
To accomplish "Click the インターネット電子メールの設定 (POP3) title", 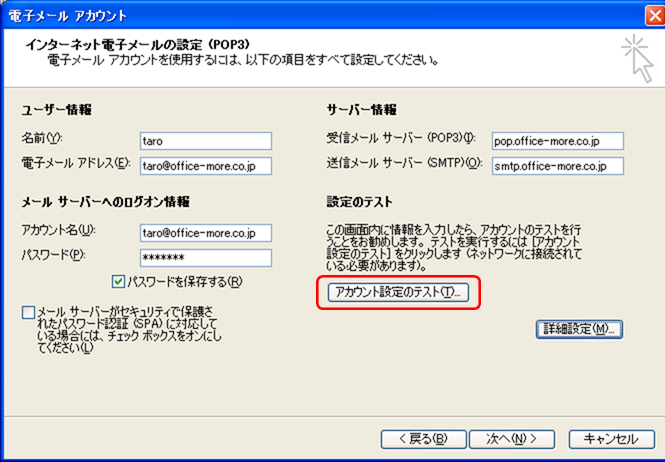I will pyautogui.click(x=138, y=44).
